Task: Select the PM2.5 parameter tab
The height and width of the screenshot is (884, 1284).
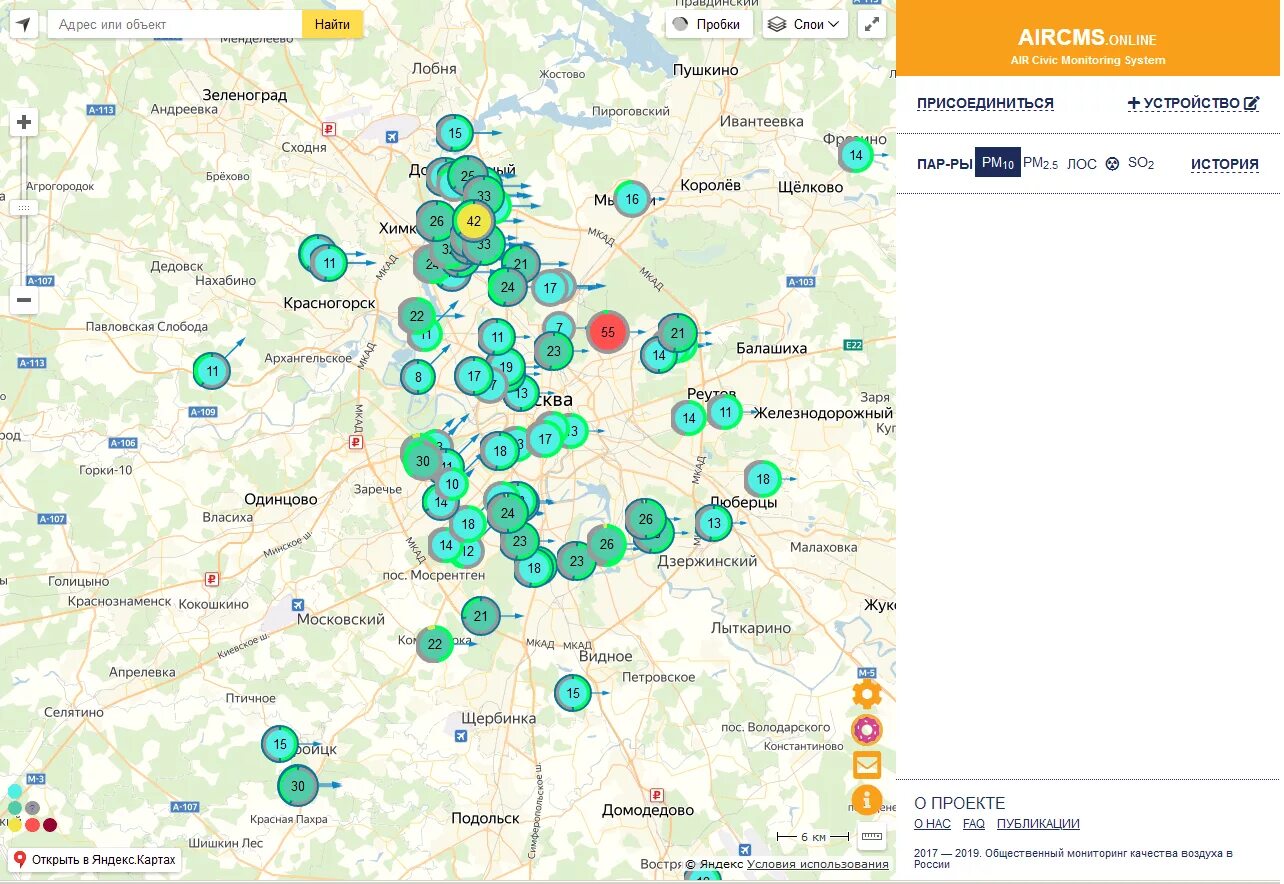Action: click(1040, 163)
